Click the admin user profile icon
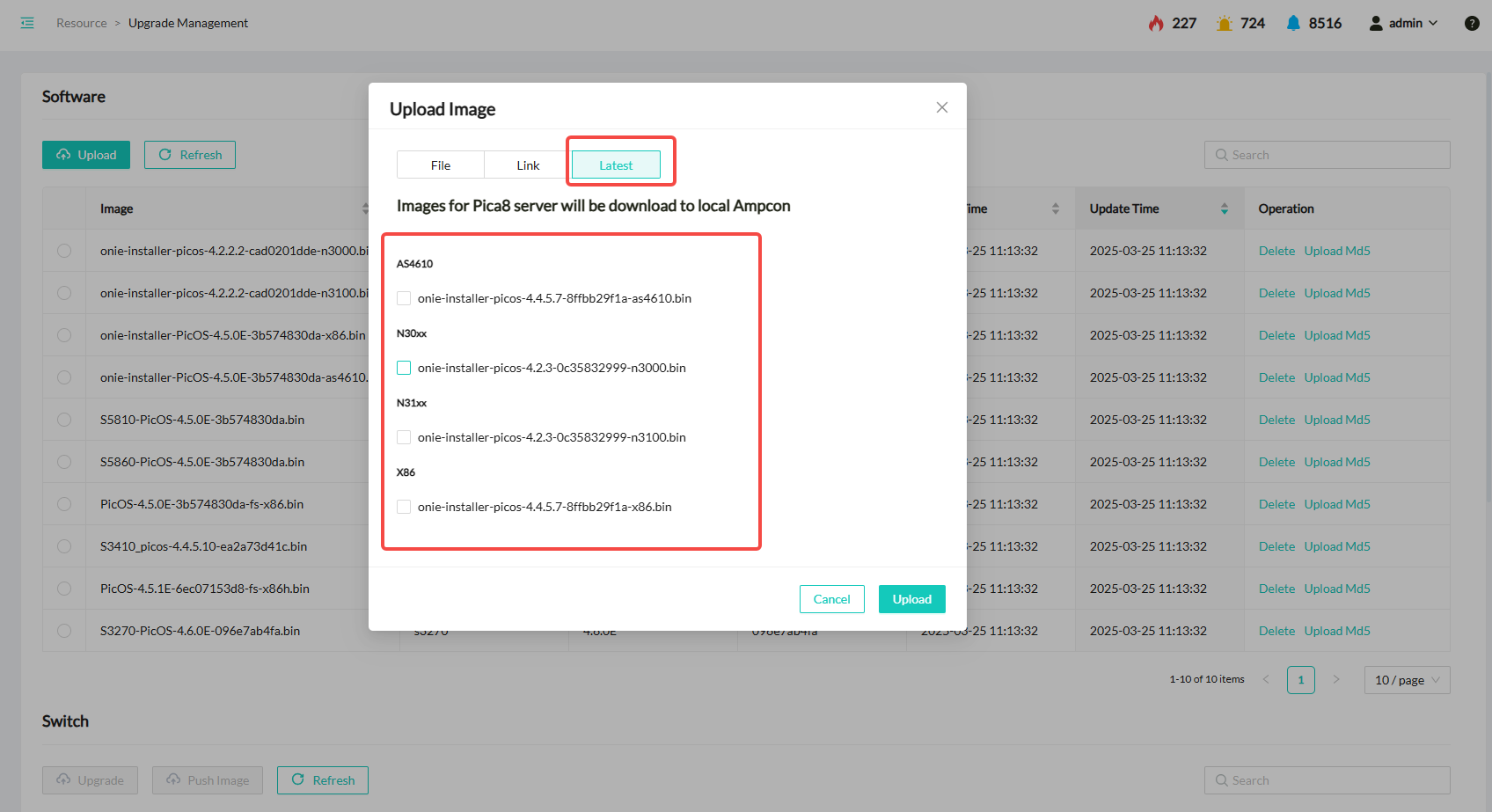 click(x=1375, y=23)
